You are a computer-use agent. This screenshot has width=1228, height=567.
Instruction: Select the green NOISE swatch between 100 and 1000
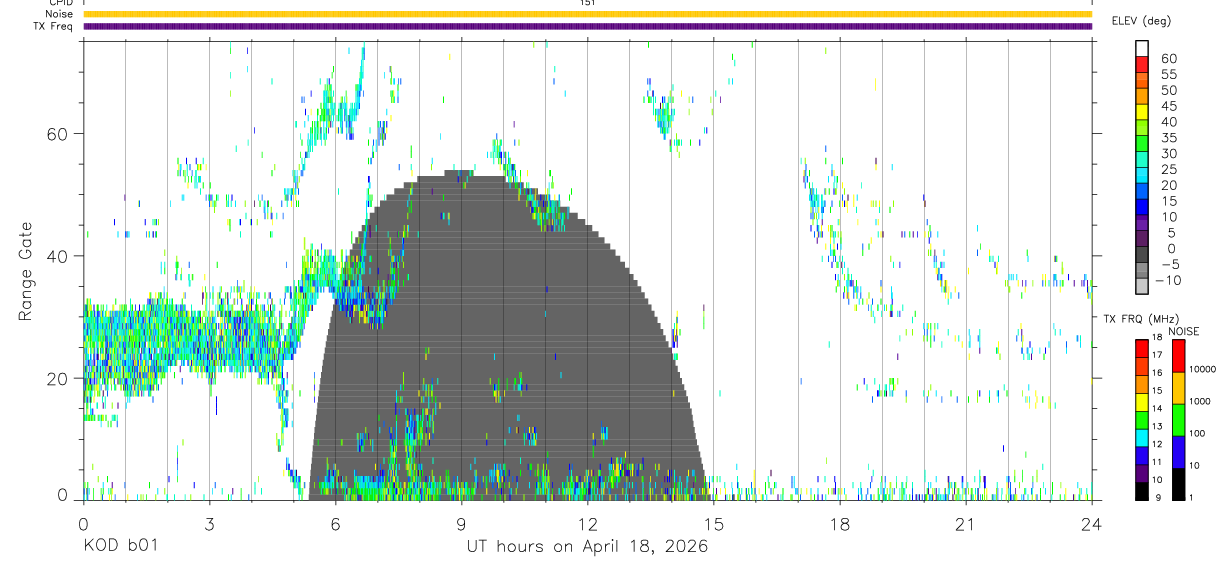point(1178,420)
